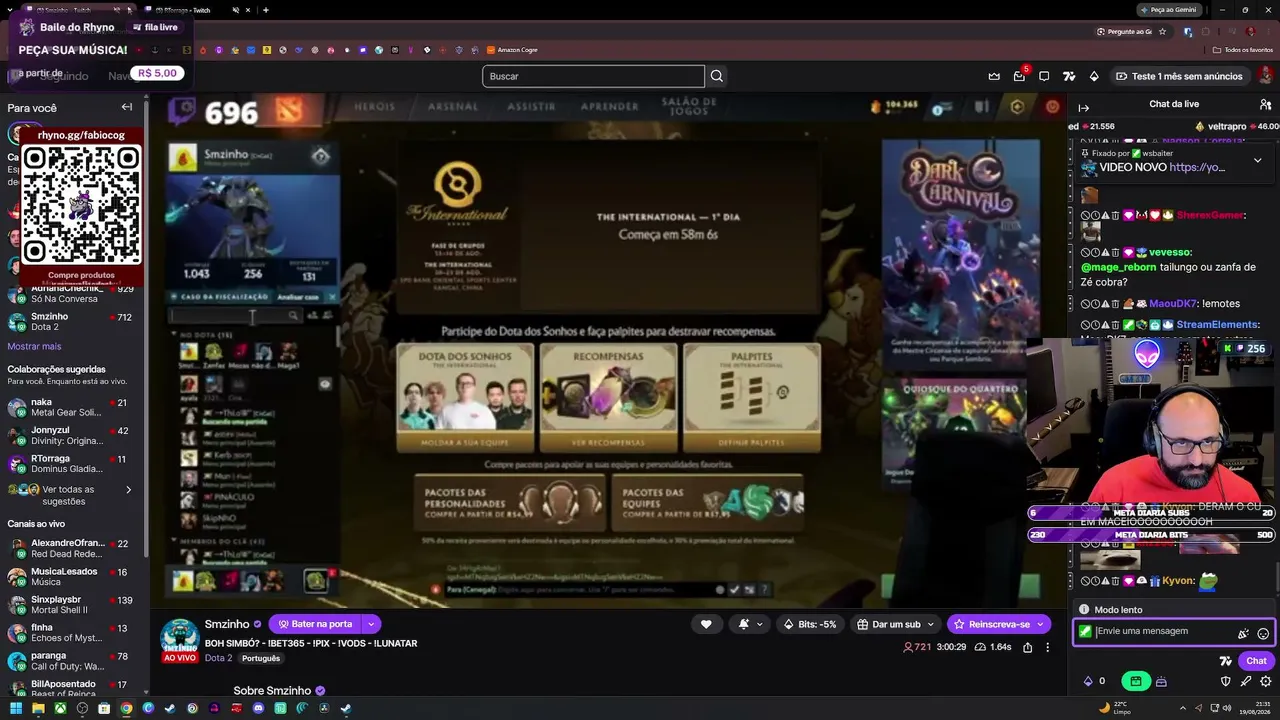Open File Explorer from the taskbar

click(38, 708)
